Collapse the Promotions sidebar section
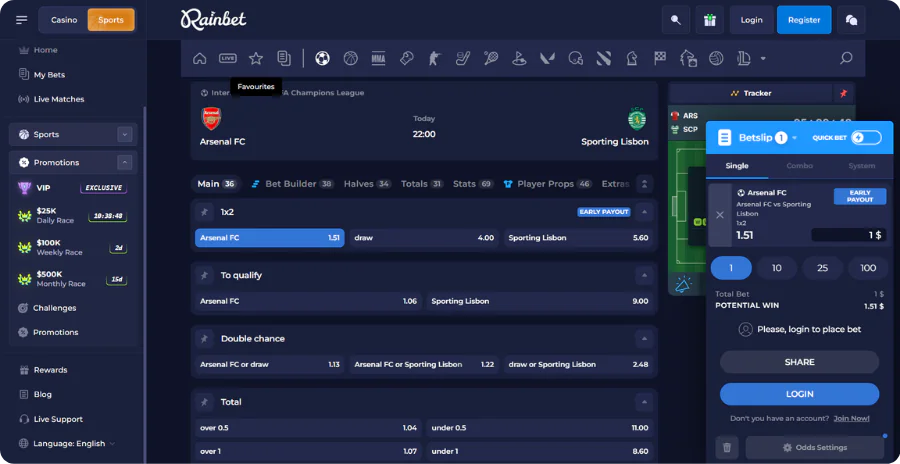 (125, 163)
